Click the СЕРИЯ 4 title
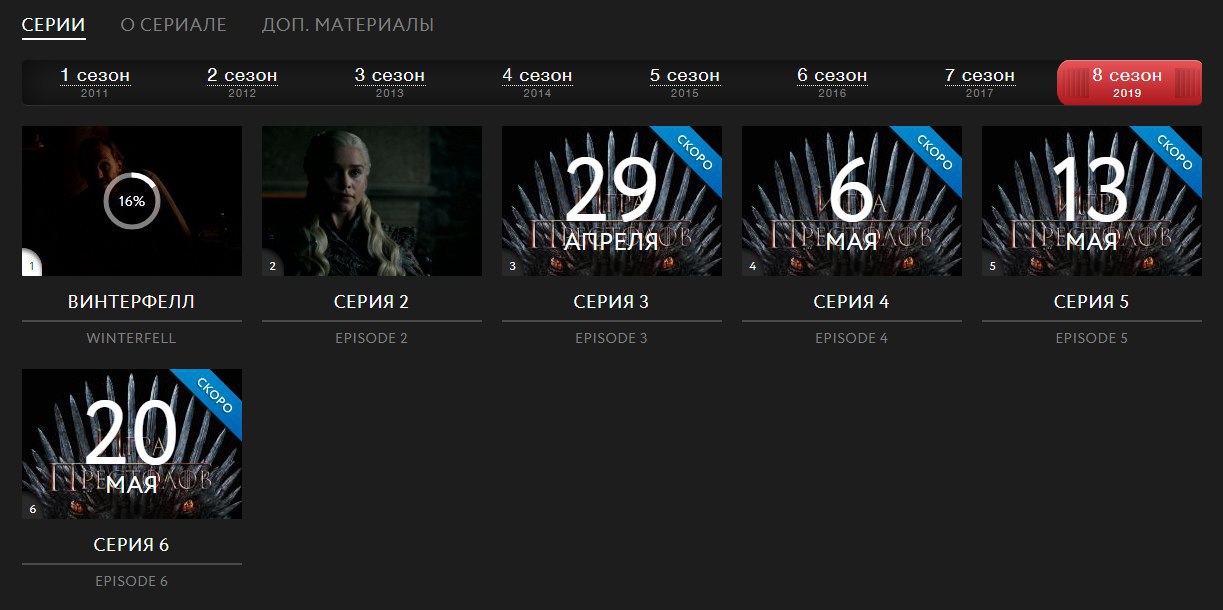 [x=852, y=302]
